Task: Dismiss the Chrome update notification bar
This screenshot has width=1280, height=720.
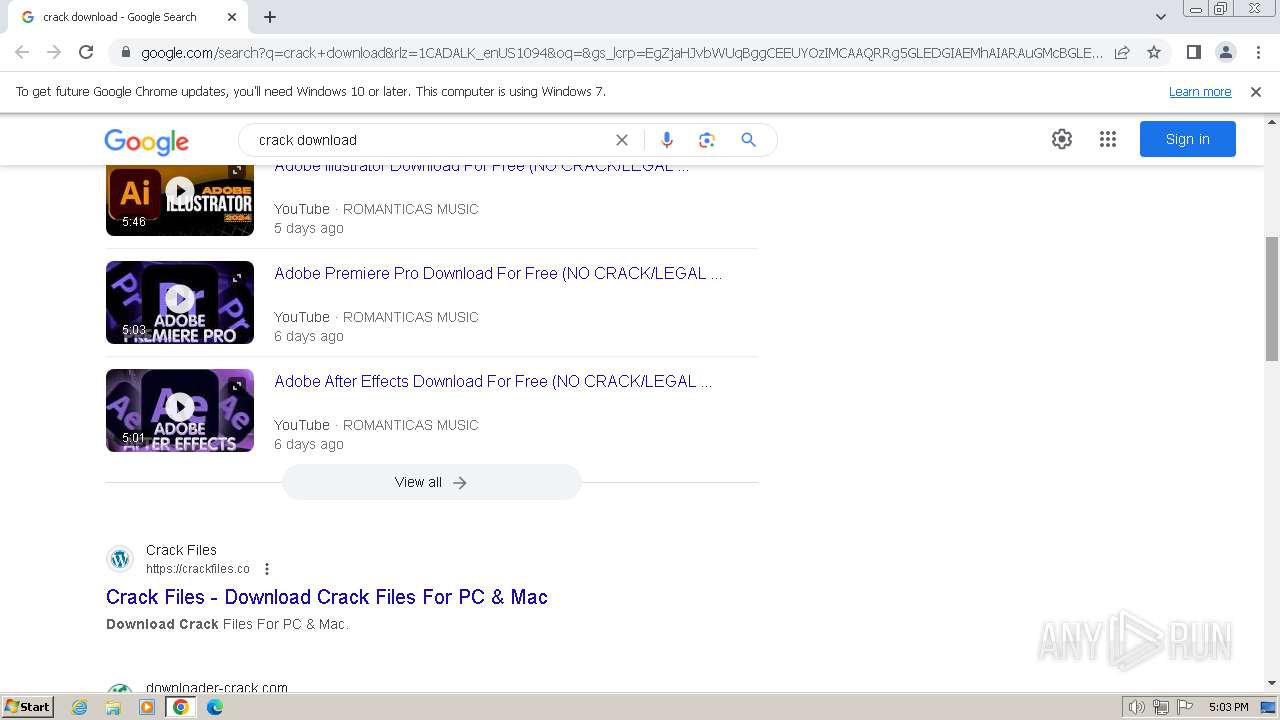Action: tap(1256, 91)
